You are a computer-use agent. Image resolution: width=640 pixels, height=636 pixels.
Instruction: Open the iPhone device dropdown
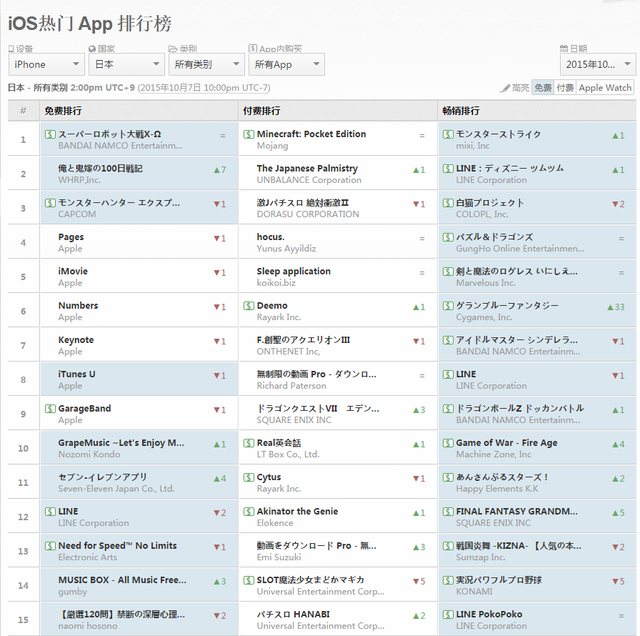[43, 64]
